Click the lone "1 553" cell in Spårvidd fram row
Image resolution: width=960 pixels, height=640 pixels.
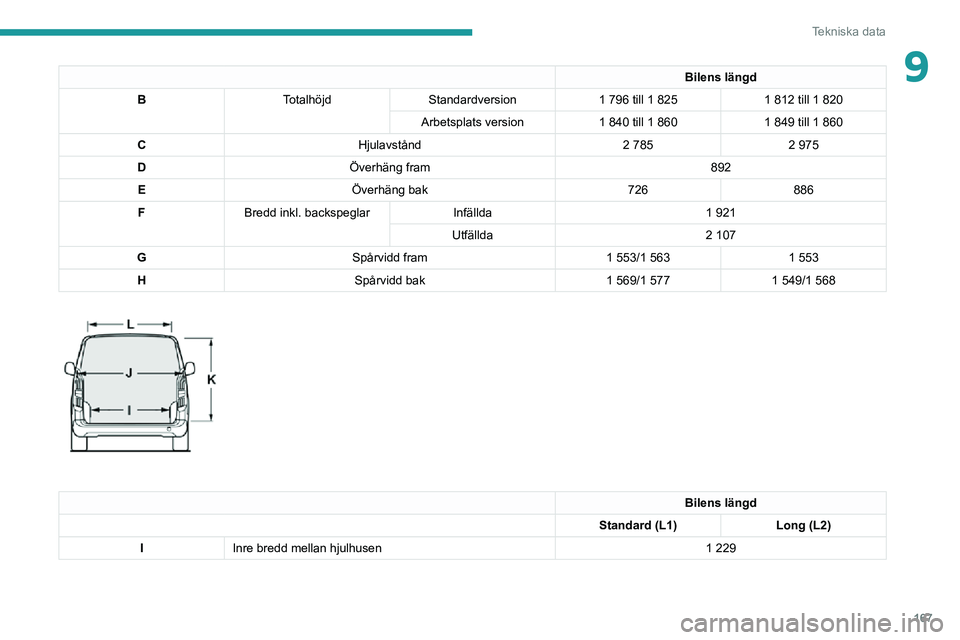[x=803, y=258]
